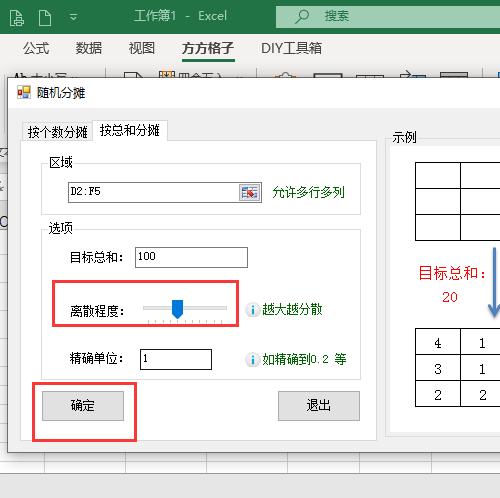Click the 搜索 label in search bar
The image size is (500, 498).
pos(337,16)
